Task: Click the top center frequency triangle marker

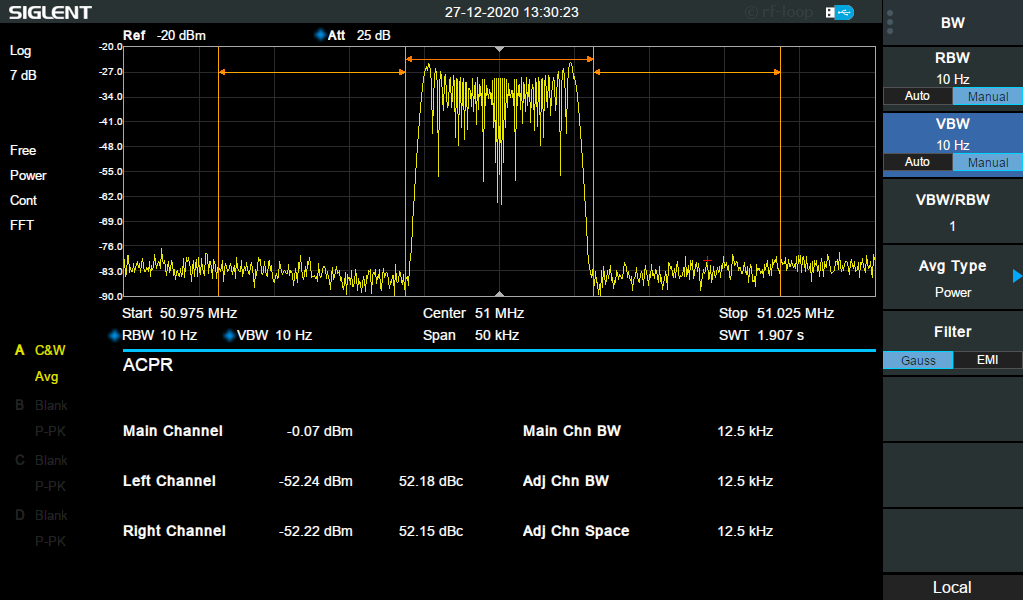Action: tap(499, 49)
